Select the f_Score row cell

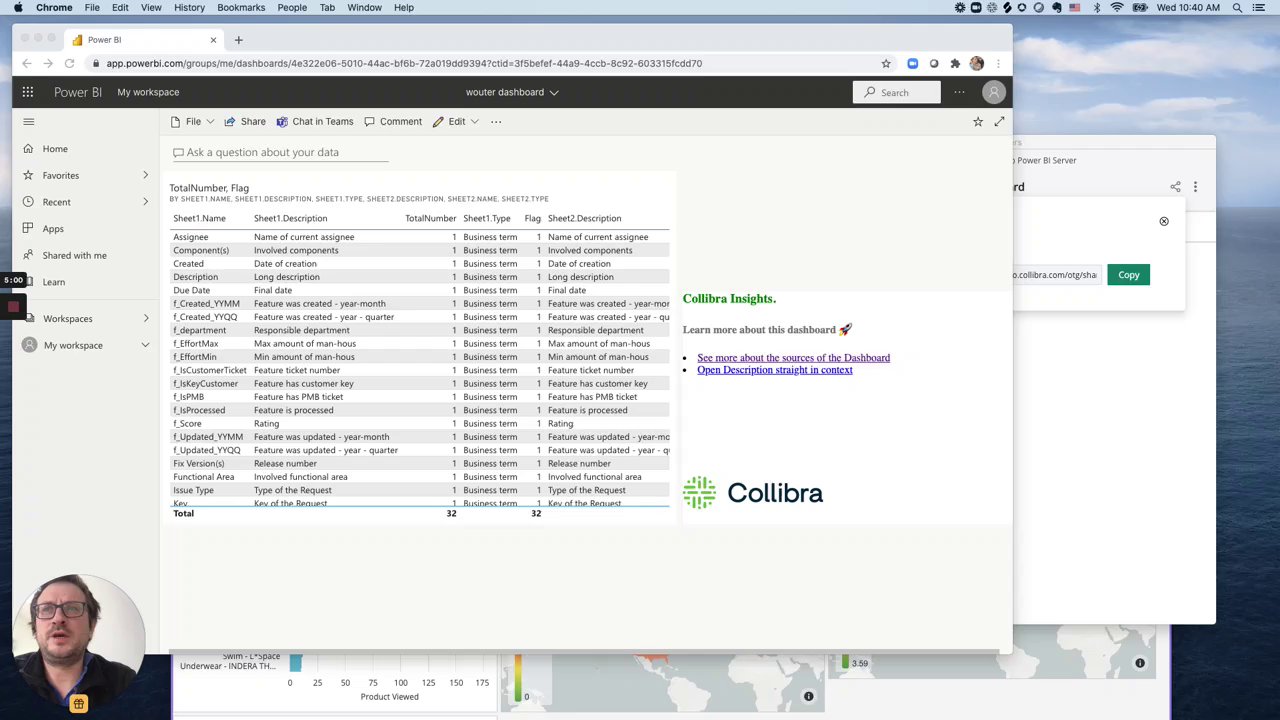coord(187,424)
